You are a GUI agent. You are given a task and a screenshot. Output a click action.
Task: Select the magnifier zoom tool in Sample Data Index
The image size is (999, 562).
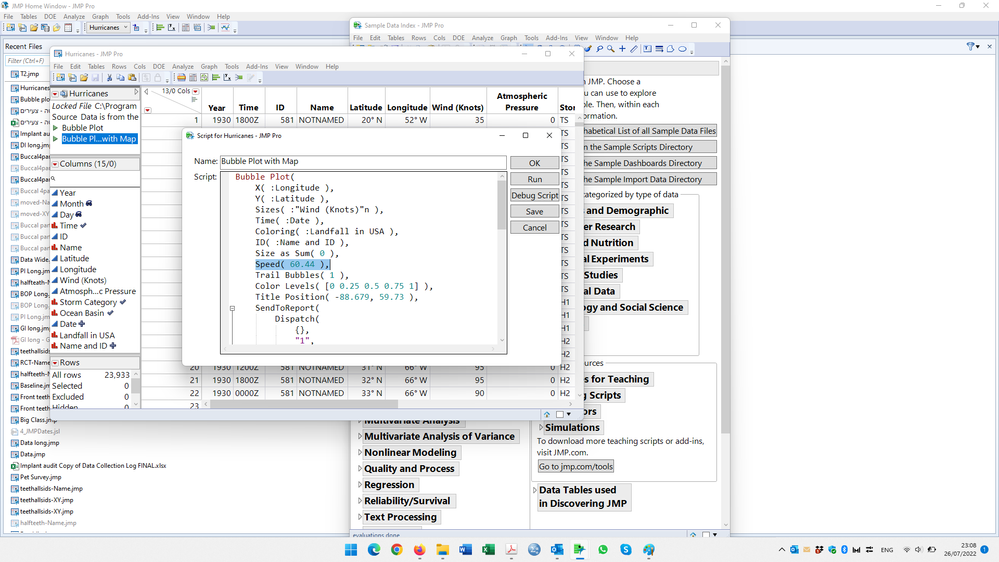coord(611,48)
